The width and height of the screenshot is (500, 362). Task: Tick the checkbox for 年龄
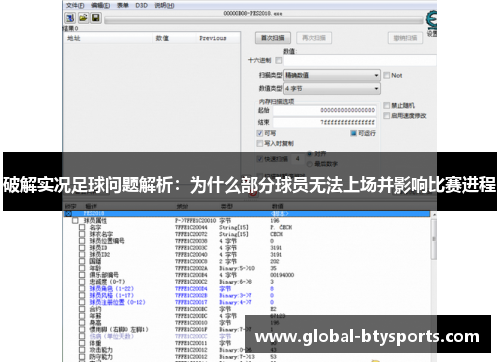pyautogui.click(x=82, y=268)
